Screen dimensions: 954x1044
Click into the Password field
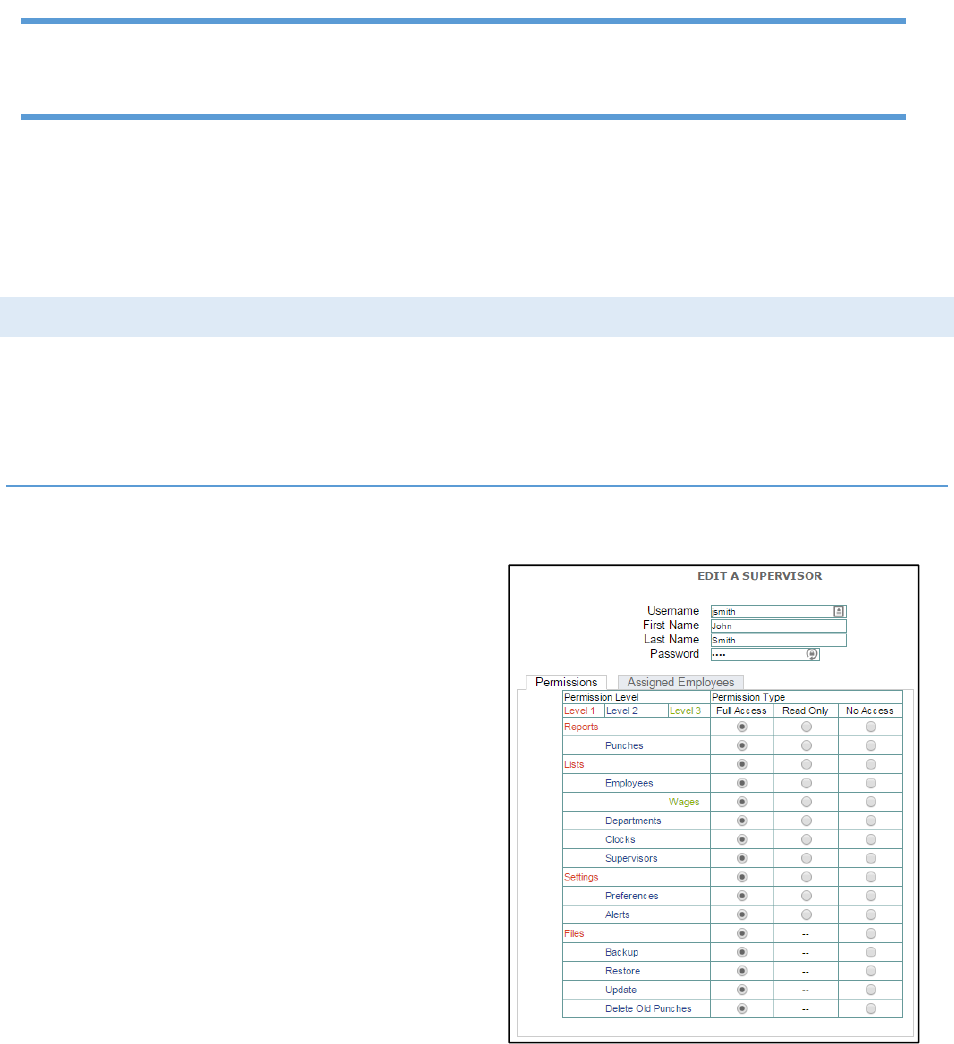coord(765,654)
